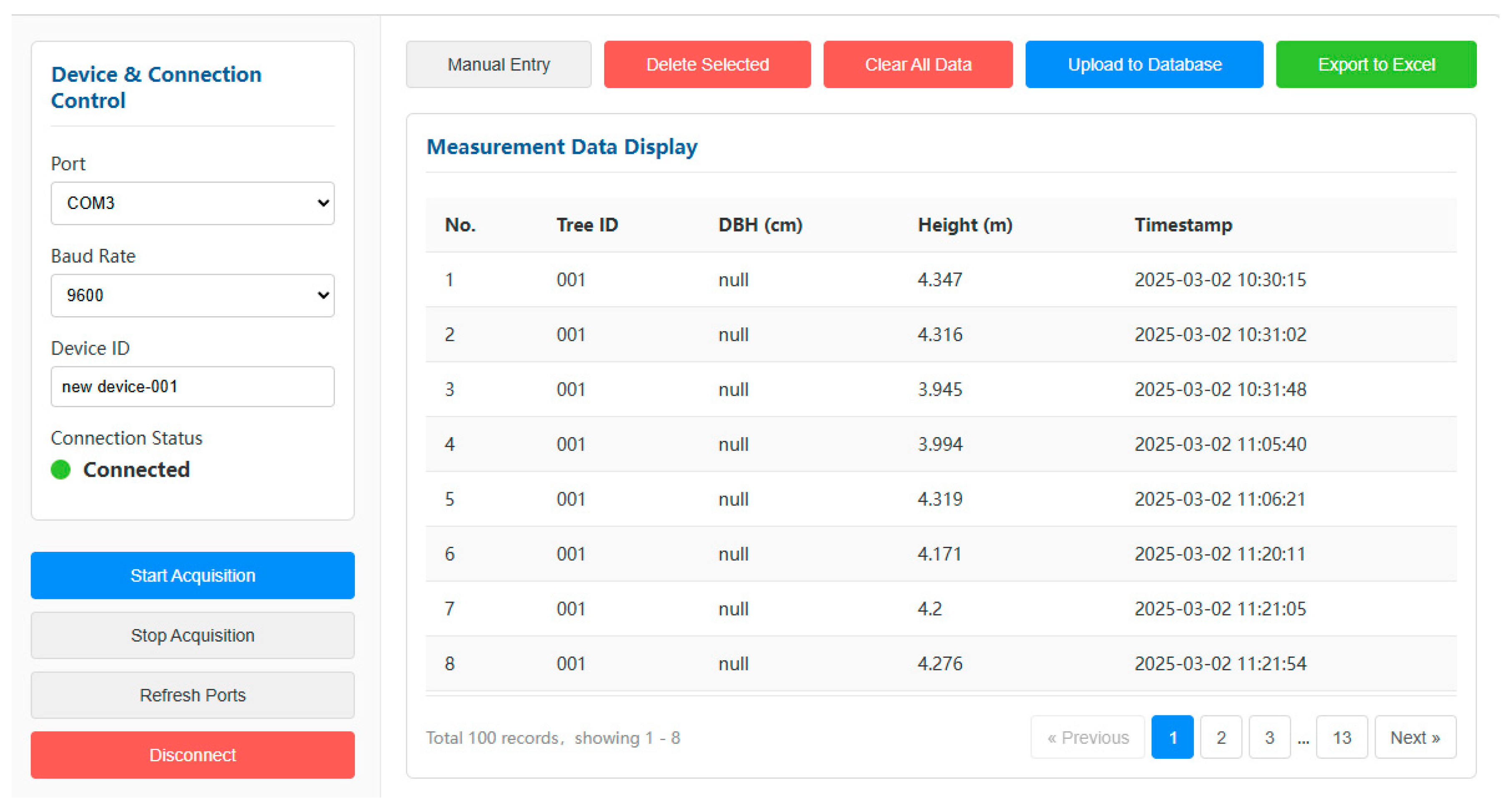
Task: Click Stop Acquisition button
Action: click(x=193, y=635)
